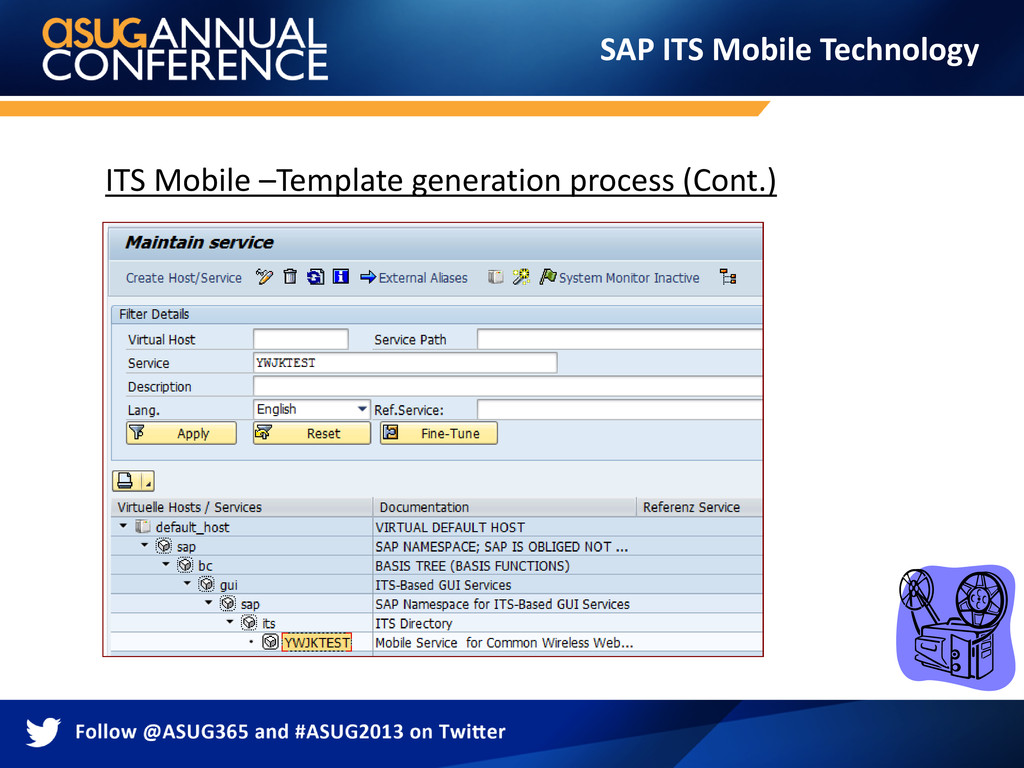Click the SAP NAMESPACE; SAP IS OBLIGED text
Image resolution: width=1024 pixels, height=768 pixels.
tap(502, 547)
